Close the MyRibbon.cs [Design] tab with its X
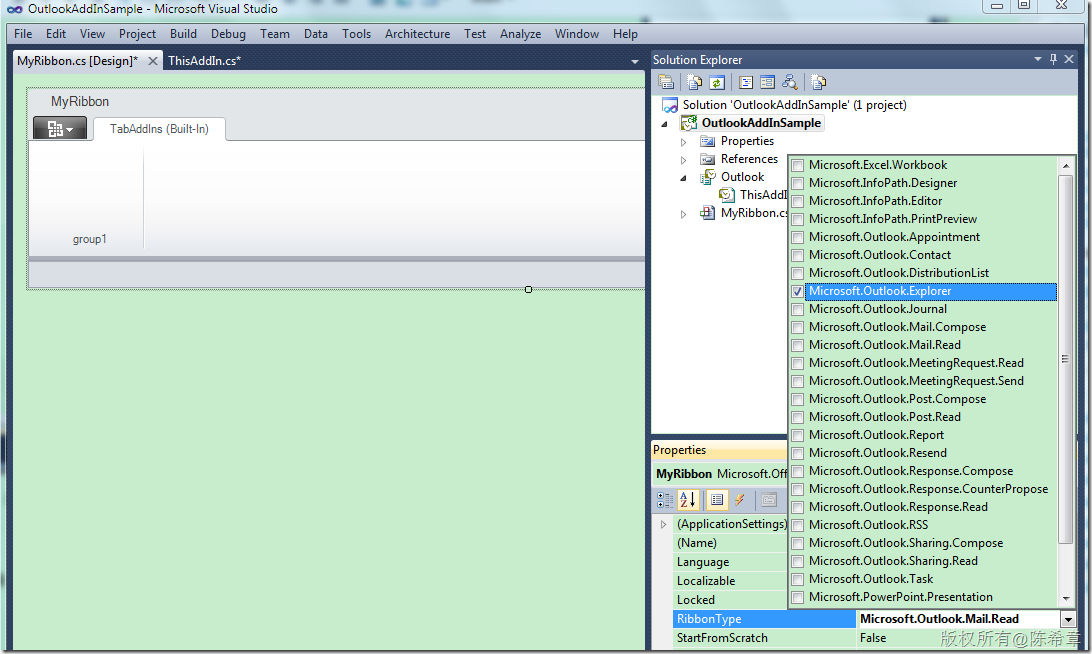1092x654 pixels. tap(153, 61)
